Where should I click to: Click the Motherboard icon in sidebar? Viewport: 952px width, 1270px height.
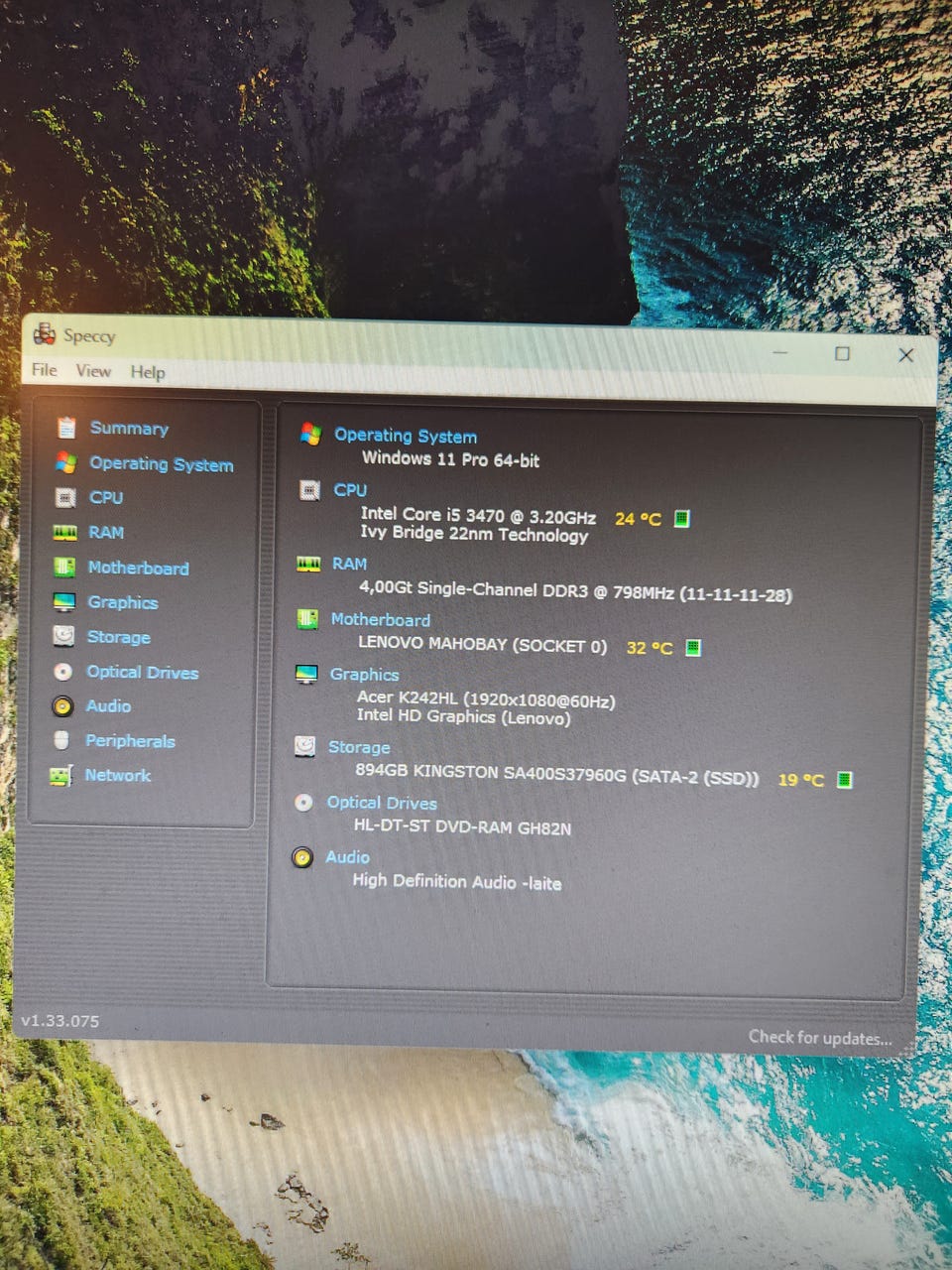[64, 568]
